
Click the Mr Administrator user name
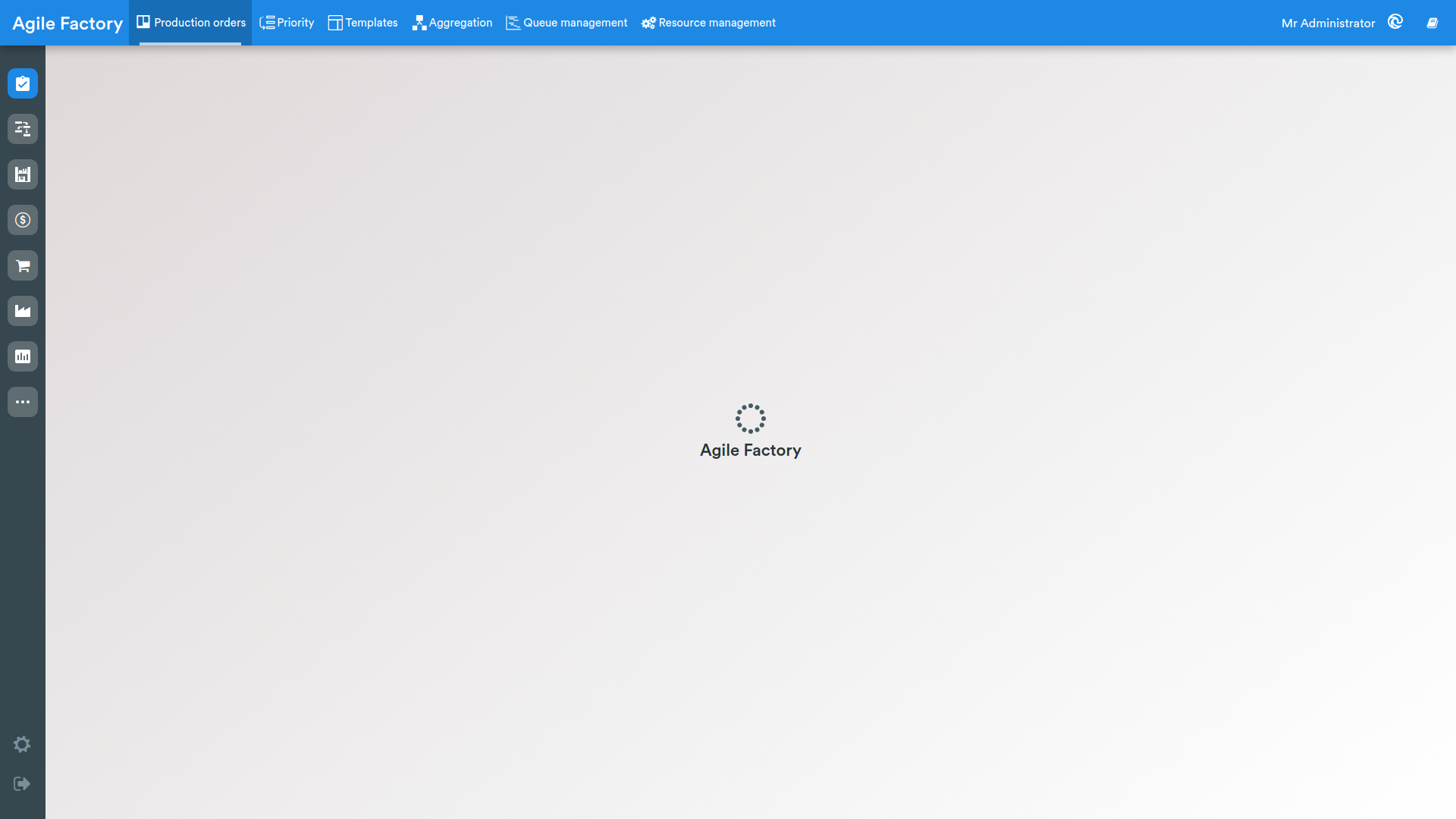tap(1328, 24)
